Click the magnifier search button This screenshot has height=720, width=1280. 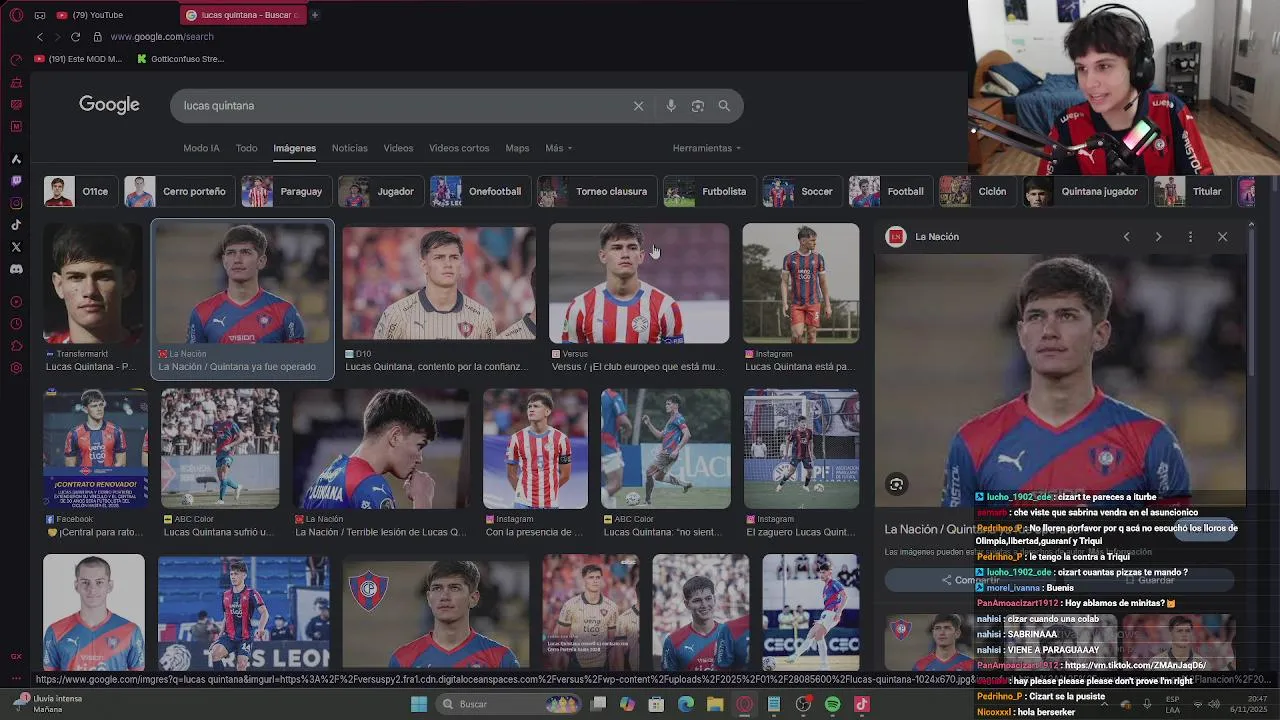pyautogui.click(x=724, y=106)
